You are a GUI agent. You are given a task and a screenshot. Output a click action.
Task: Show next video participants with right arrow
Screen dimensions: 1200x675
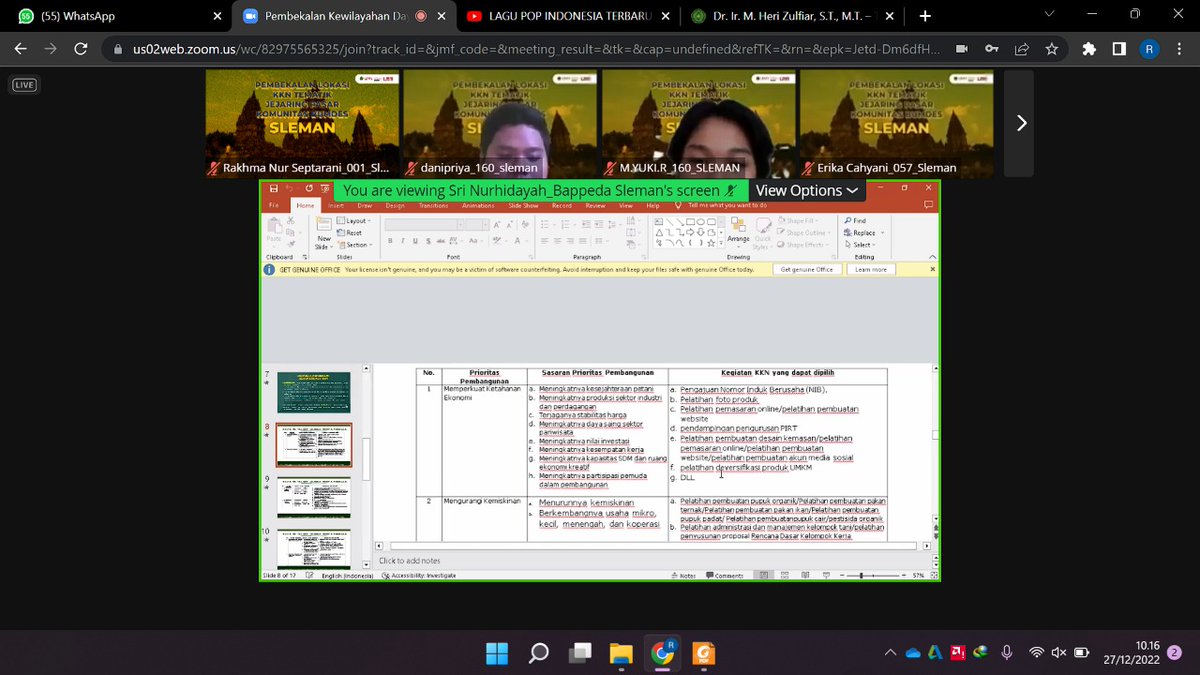tap(1021, 123)
